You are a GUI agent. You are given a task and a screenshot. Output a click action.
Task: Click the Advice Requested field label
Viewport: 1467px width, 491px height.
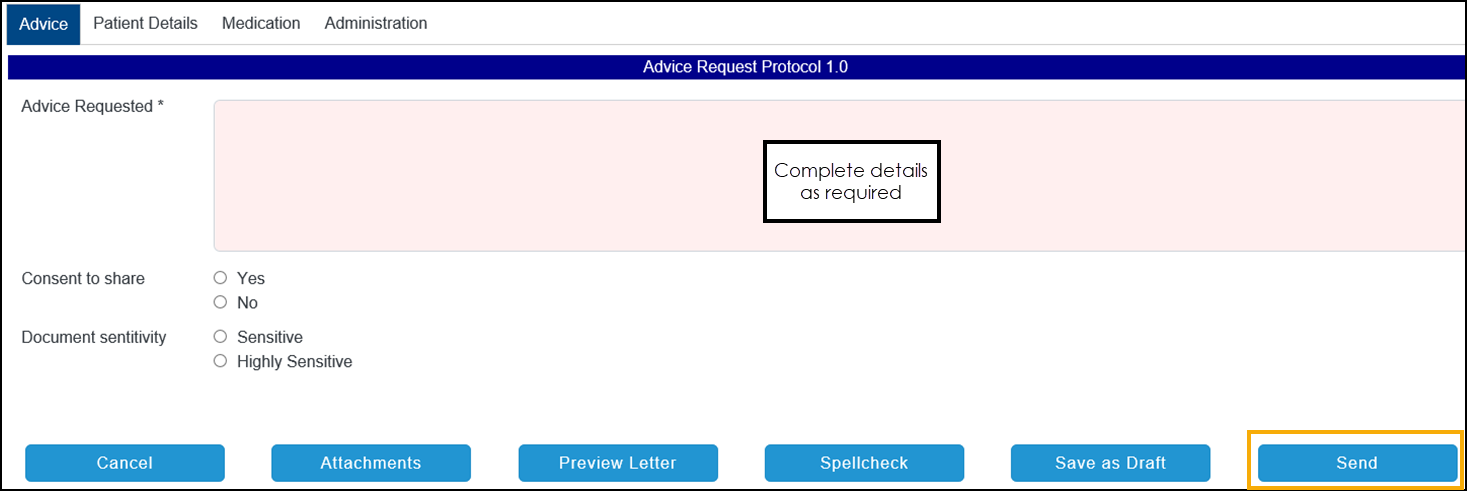point(92,107)
